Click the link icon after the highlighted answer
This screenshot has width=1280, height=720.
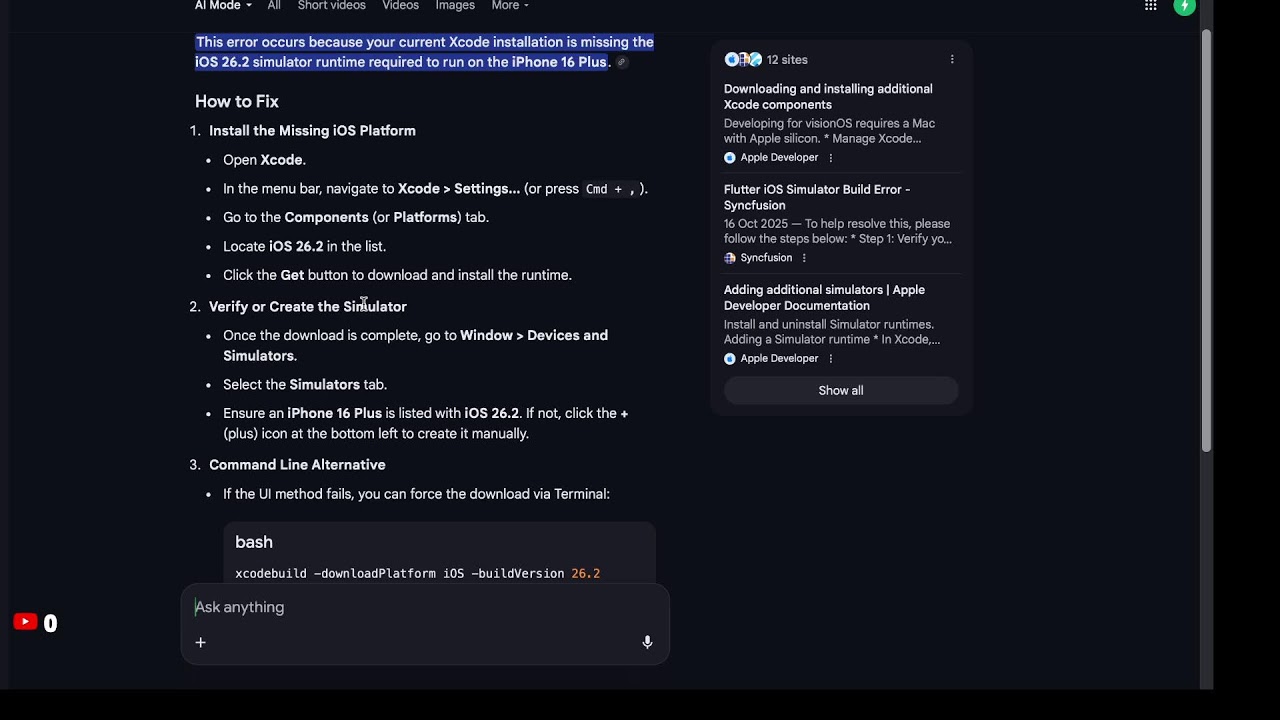click(621, 62)
